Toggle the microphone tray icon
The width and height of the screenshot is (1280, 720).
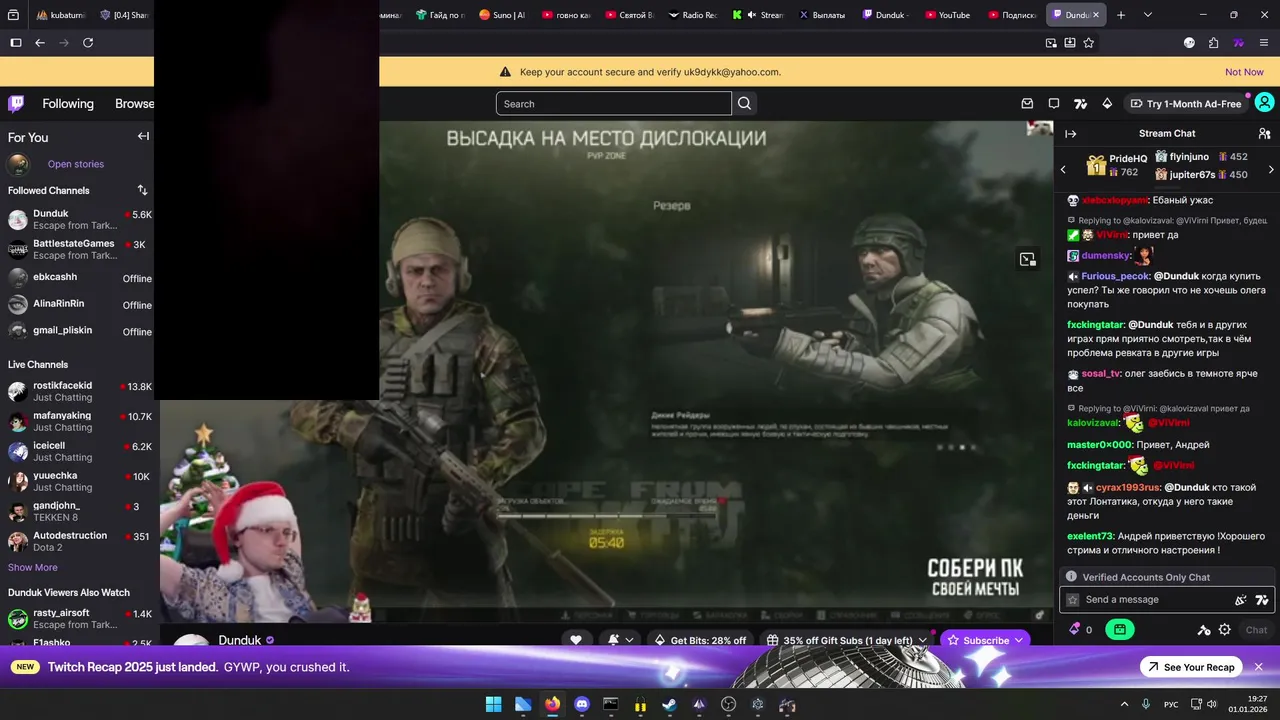pos(1146,704)
